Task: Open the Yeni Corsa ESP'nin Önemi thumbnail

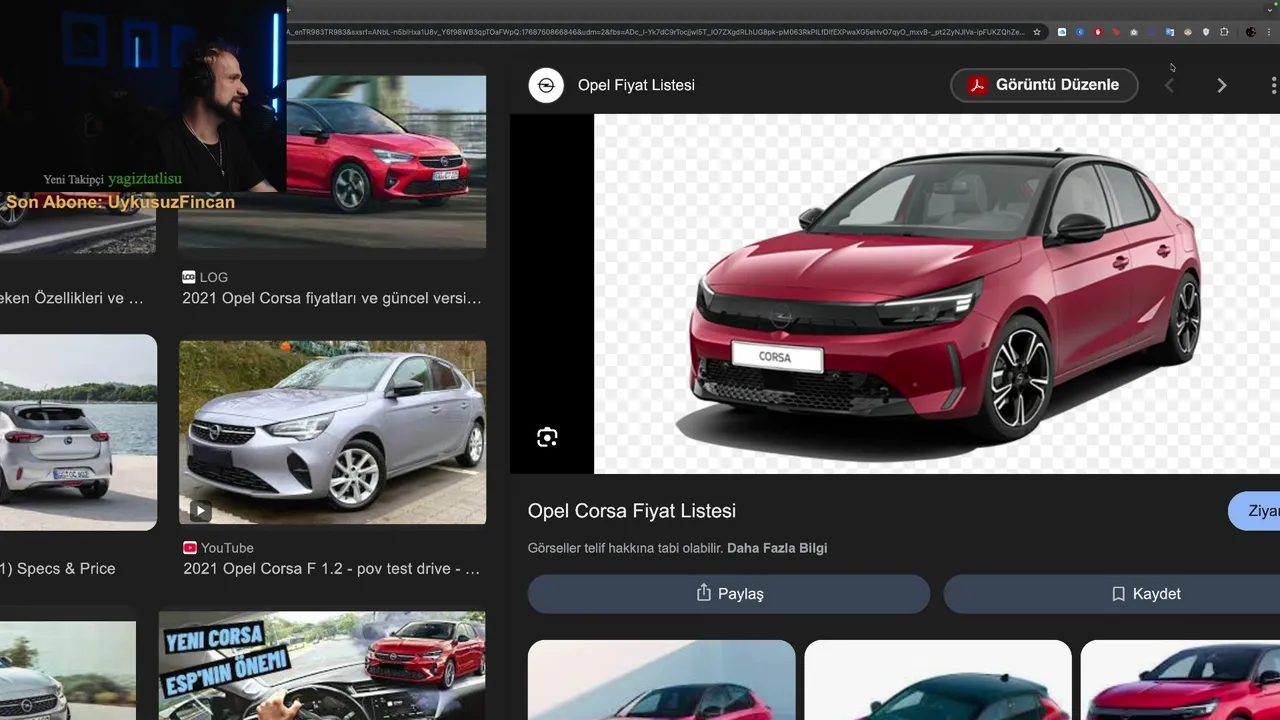Action: tap(322, 666)
